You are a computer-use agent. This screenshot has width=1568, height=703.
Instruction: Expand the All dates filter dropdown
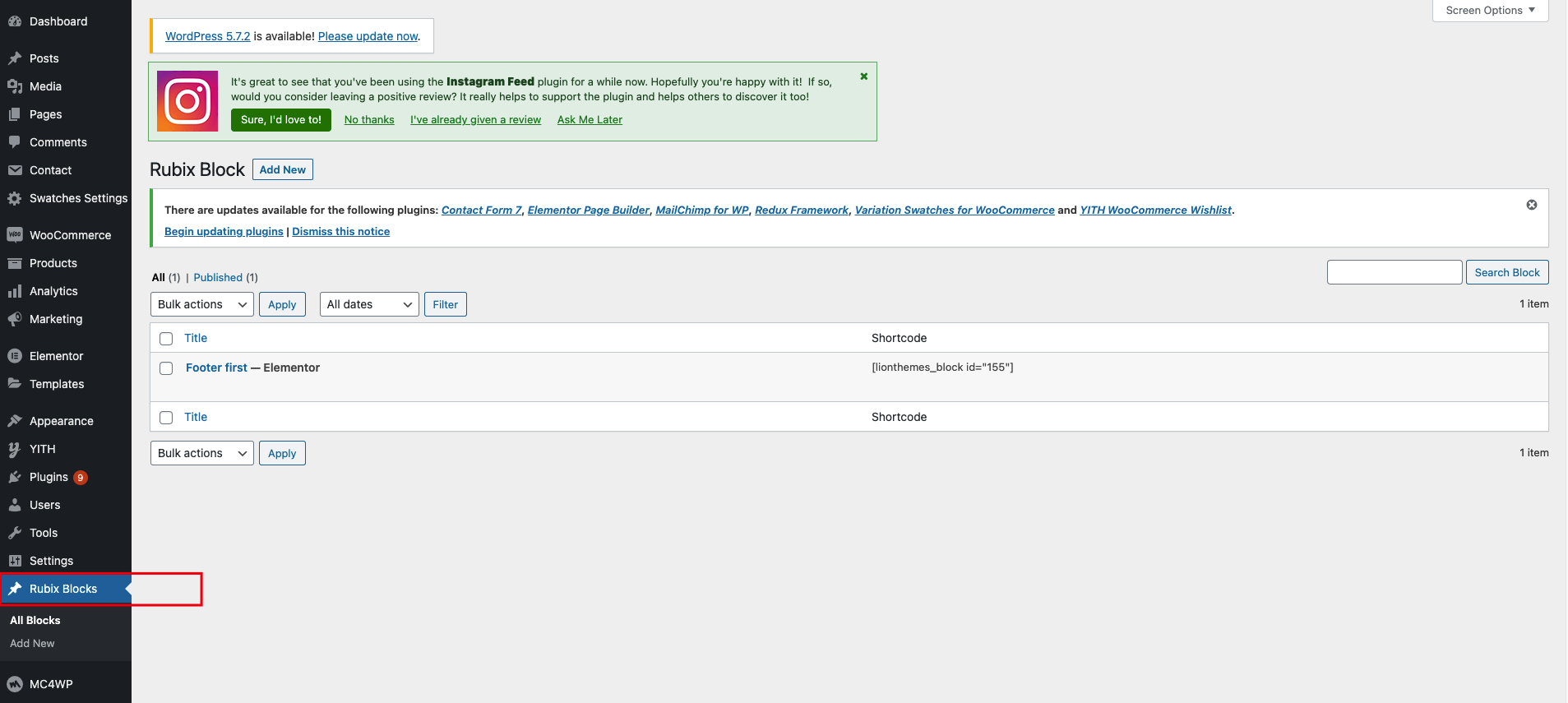(x=369, y=304)
